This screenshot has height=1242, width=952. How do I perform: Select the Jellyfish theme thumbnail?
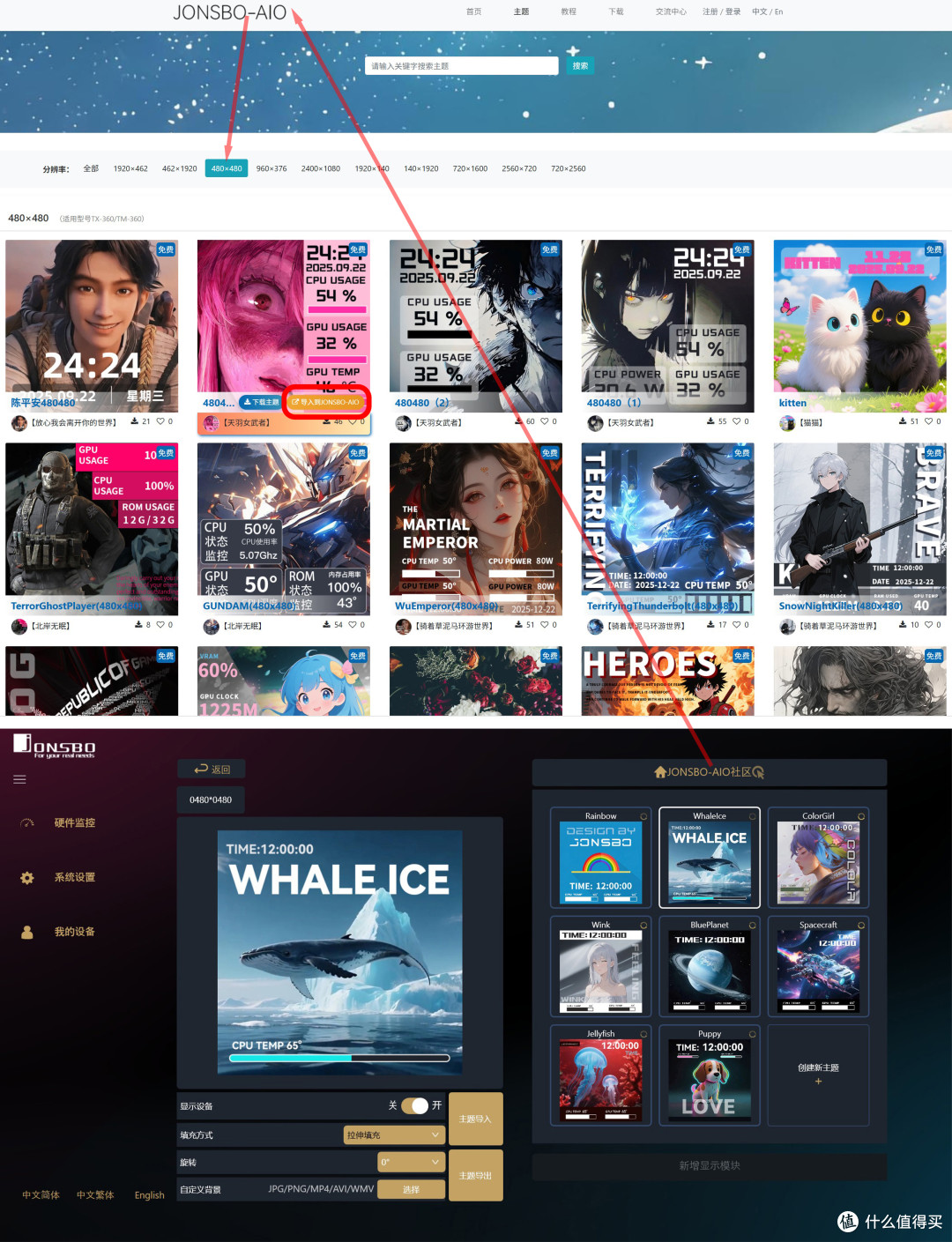tap(600, 1081)
